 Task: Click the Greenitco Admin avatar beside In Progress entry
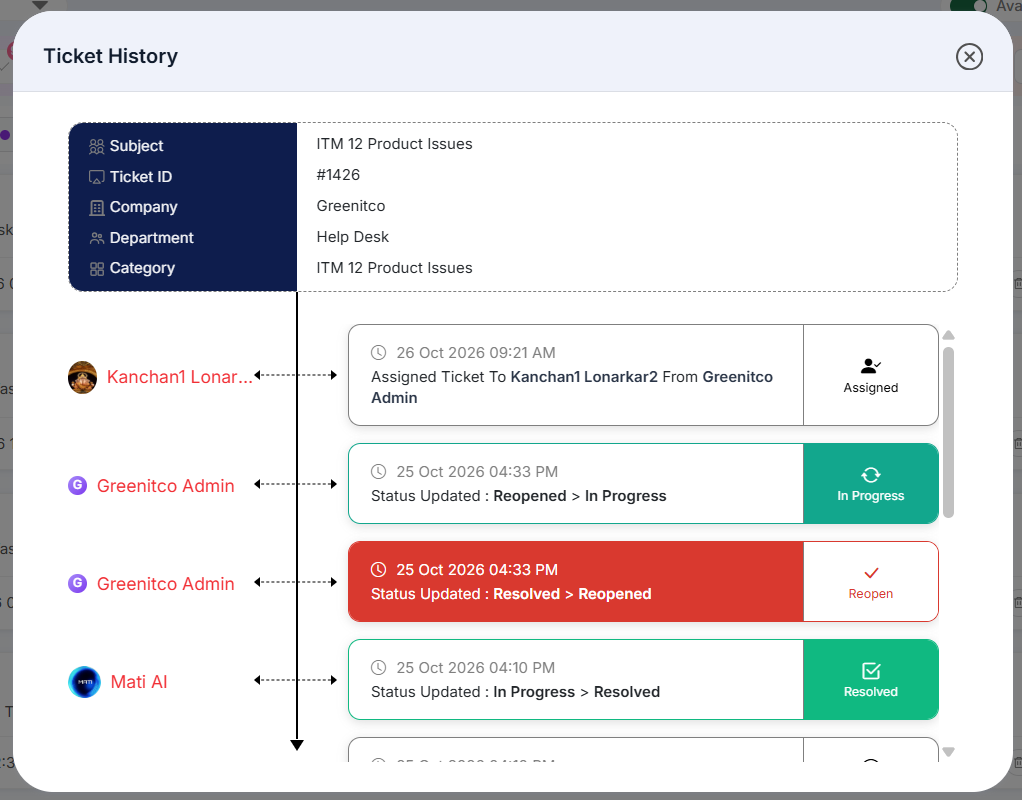78,485
